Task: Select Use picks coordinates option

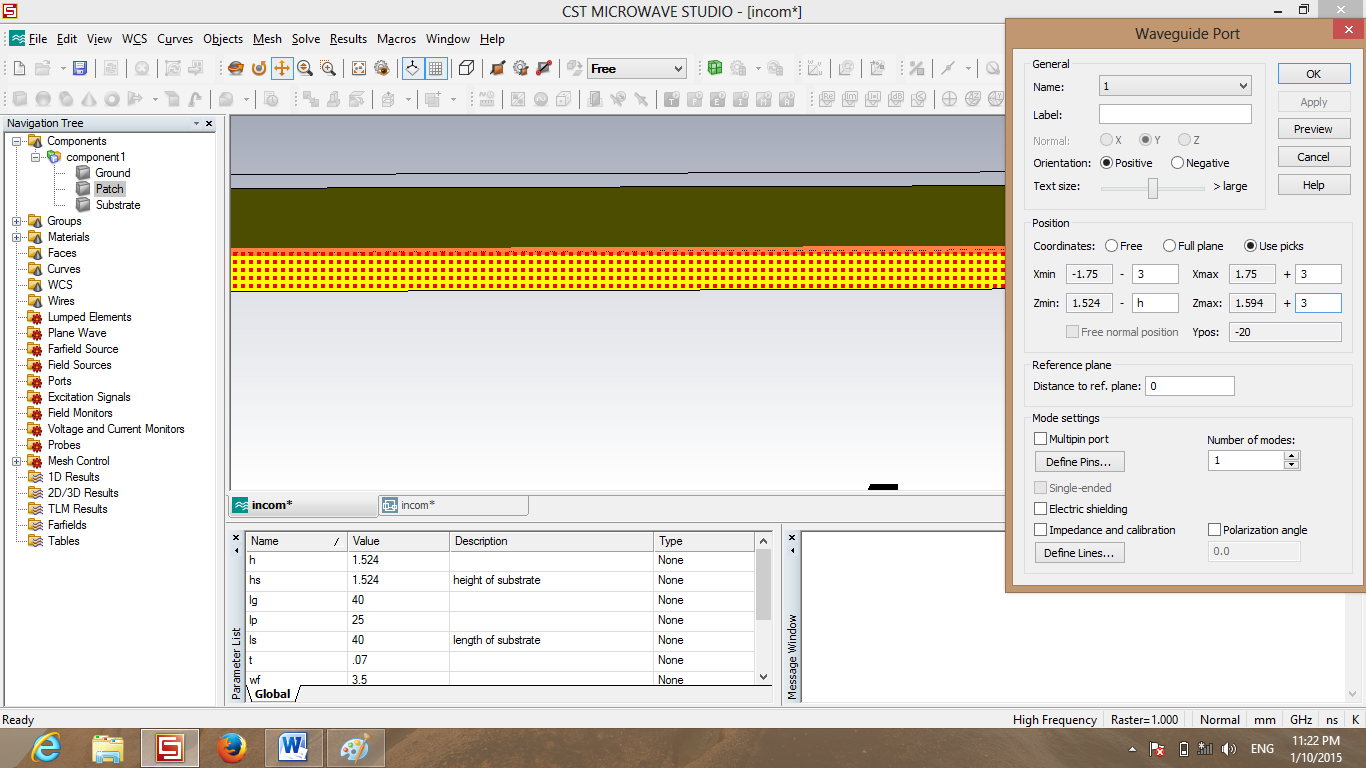Action: pos(1251,246)
